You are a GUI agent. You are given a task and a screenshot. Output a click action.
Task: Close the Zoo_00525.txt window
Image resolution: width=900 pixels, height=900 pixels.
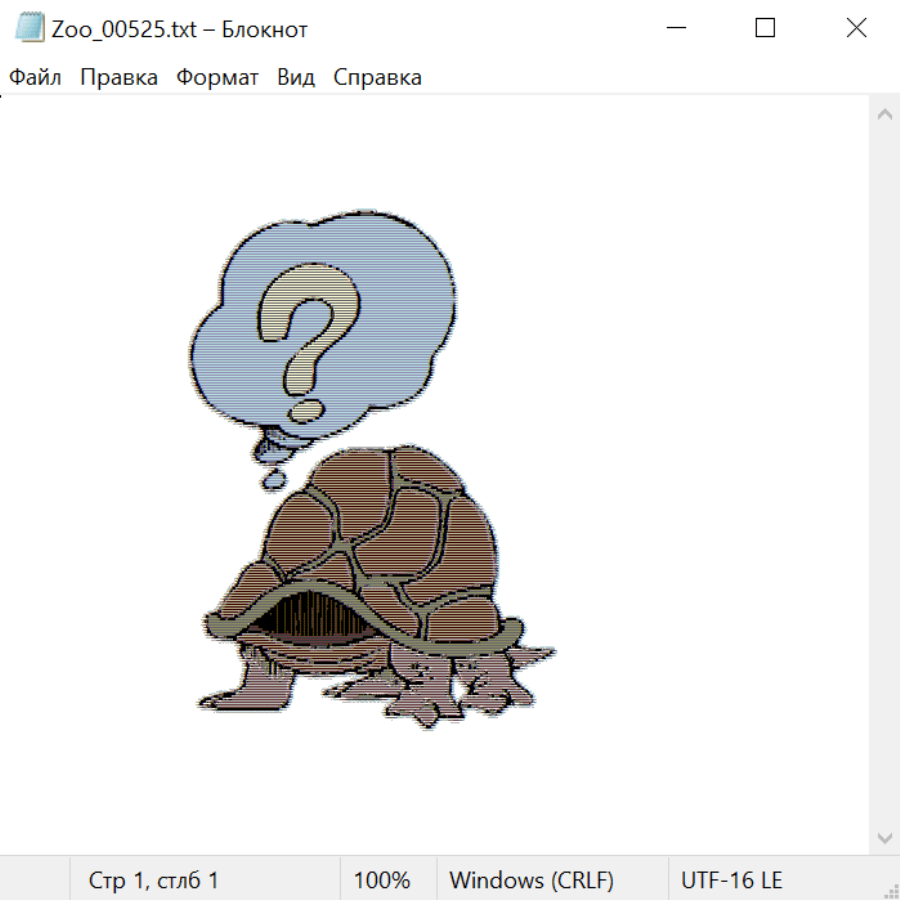(856, 29)
